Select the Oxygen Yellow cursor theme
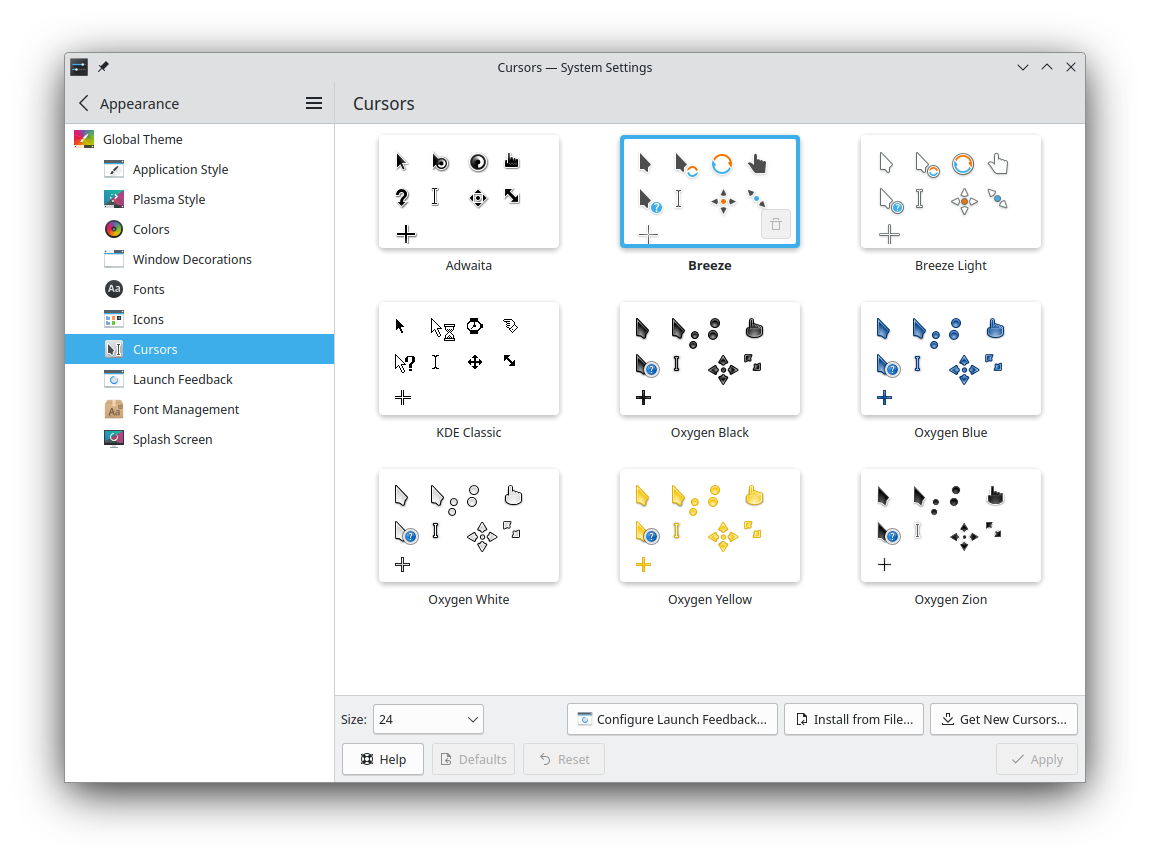 coord(710,526)
